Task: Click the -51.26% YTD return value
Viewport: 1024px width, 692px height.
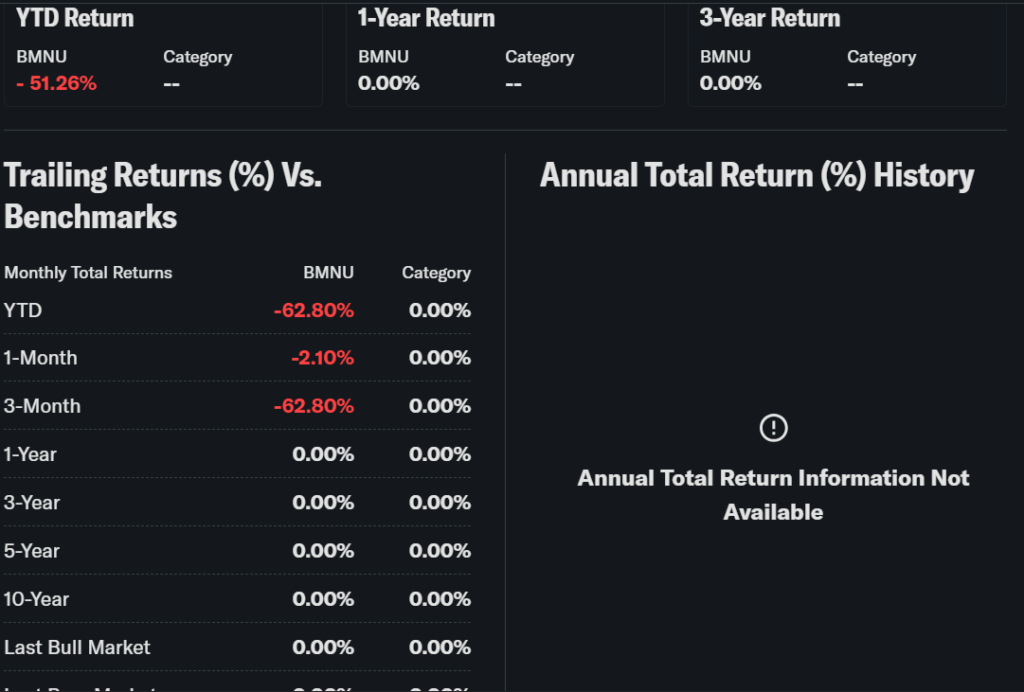Action: pyautogui.click(x=57, y=84)
